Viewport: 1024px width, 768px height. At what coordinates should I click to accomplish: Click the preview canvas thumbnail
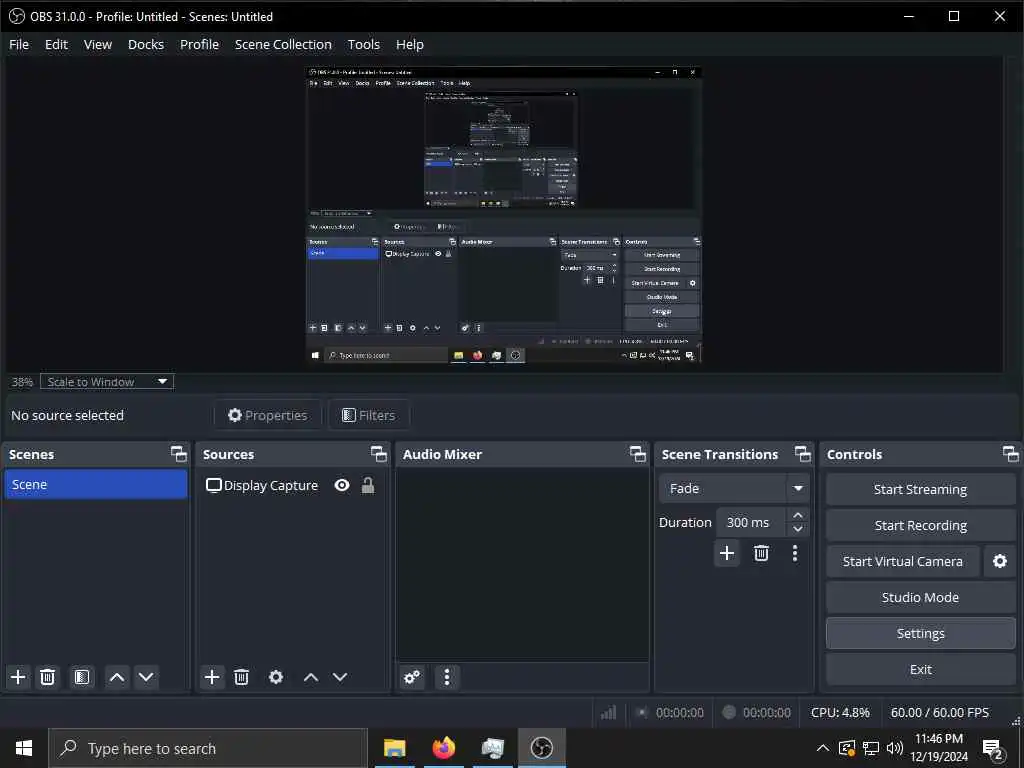point(504,214)
